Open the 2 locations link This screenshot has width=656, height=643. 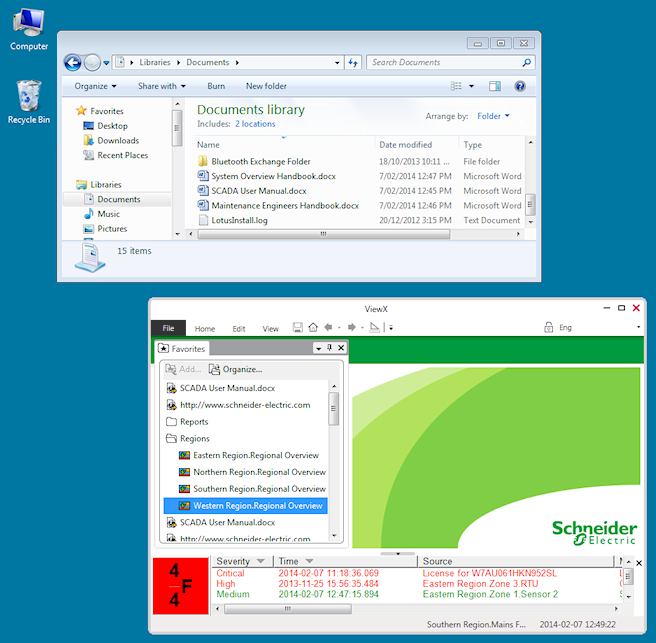click(x=255, y=124)
